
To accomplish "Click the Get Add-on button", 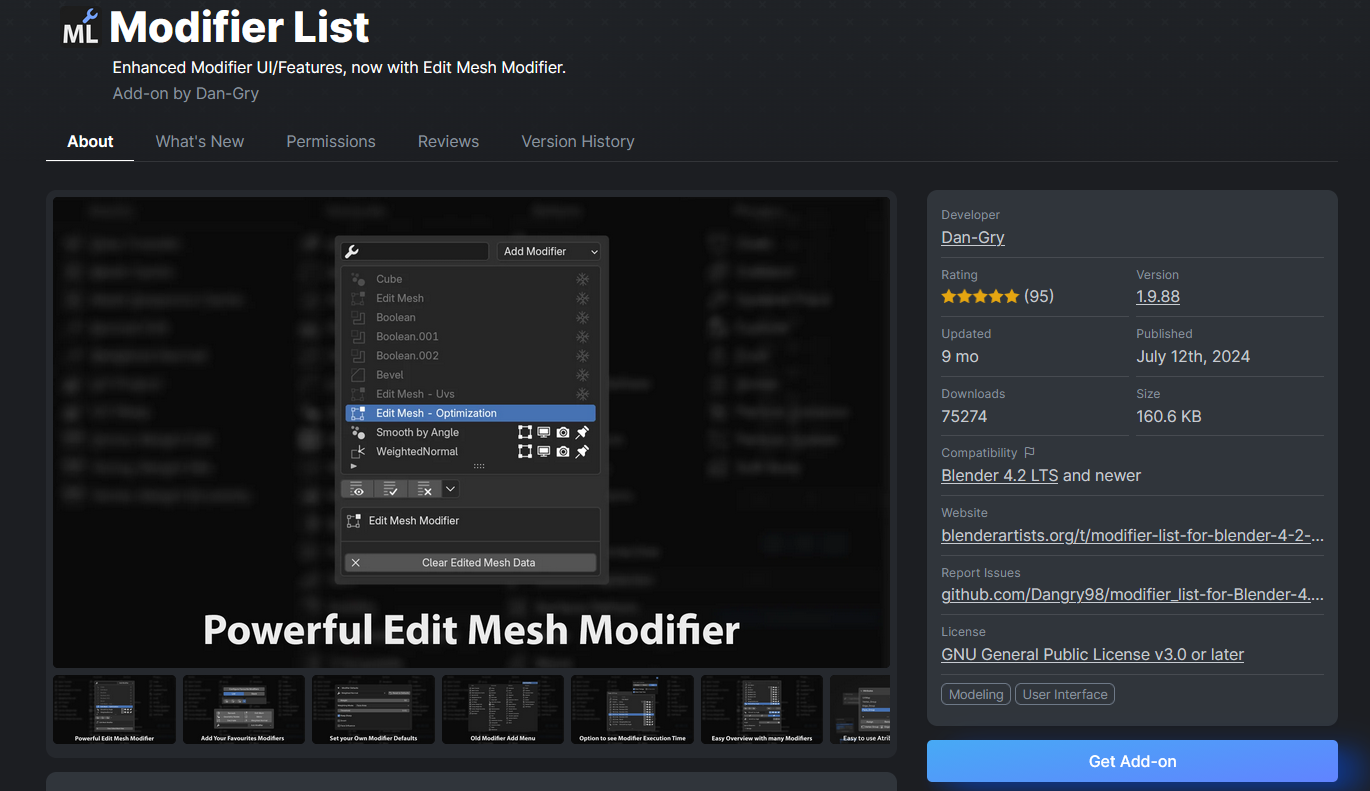I will tap(1132, 761).
